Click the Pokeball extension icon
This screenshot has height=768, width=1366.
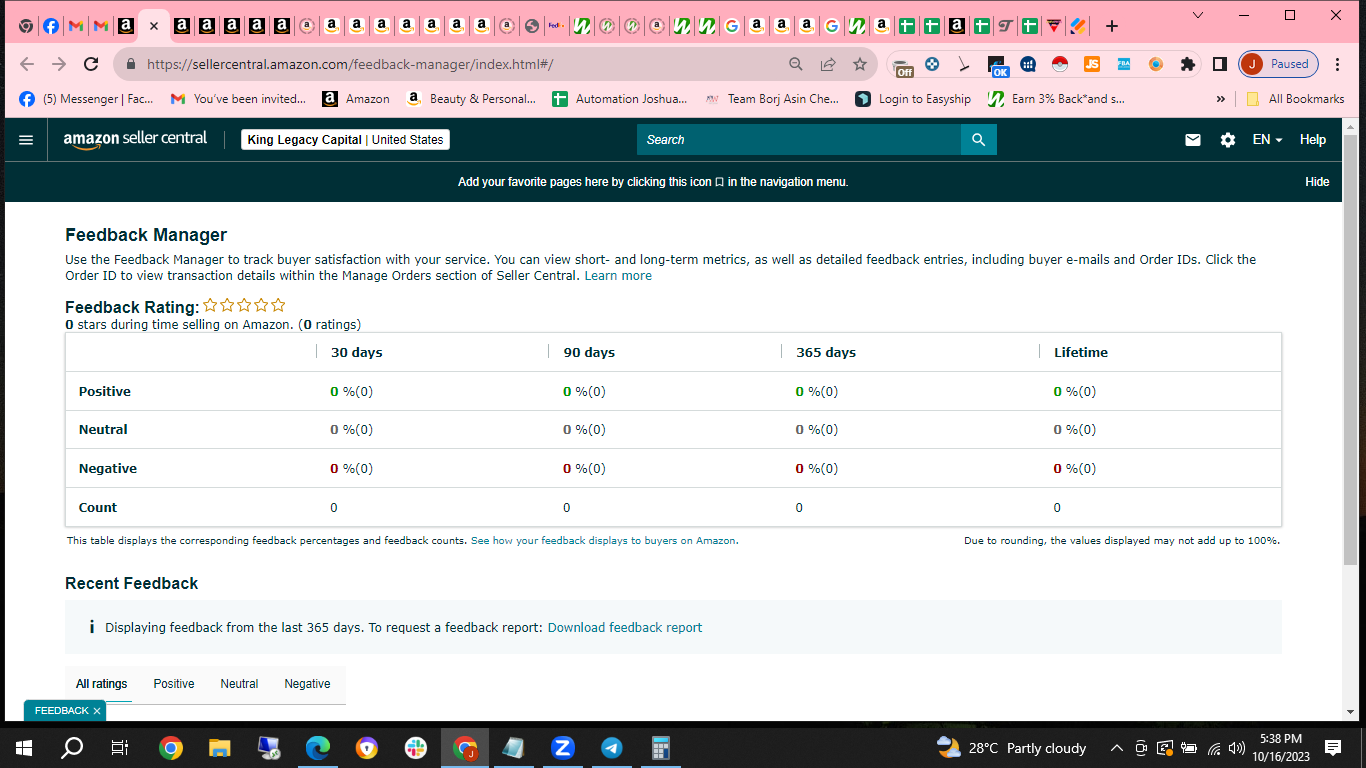(1060, 64)
